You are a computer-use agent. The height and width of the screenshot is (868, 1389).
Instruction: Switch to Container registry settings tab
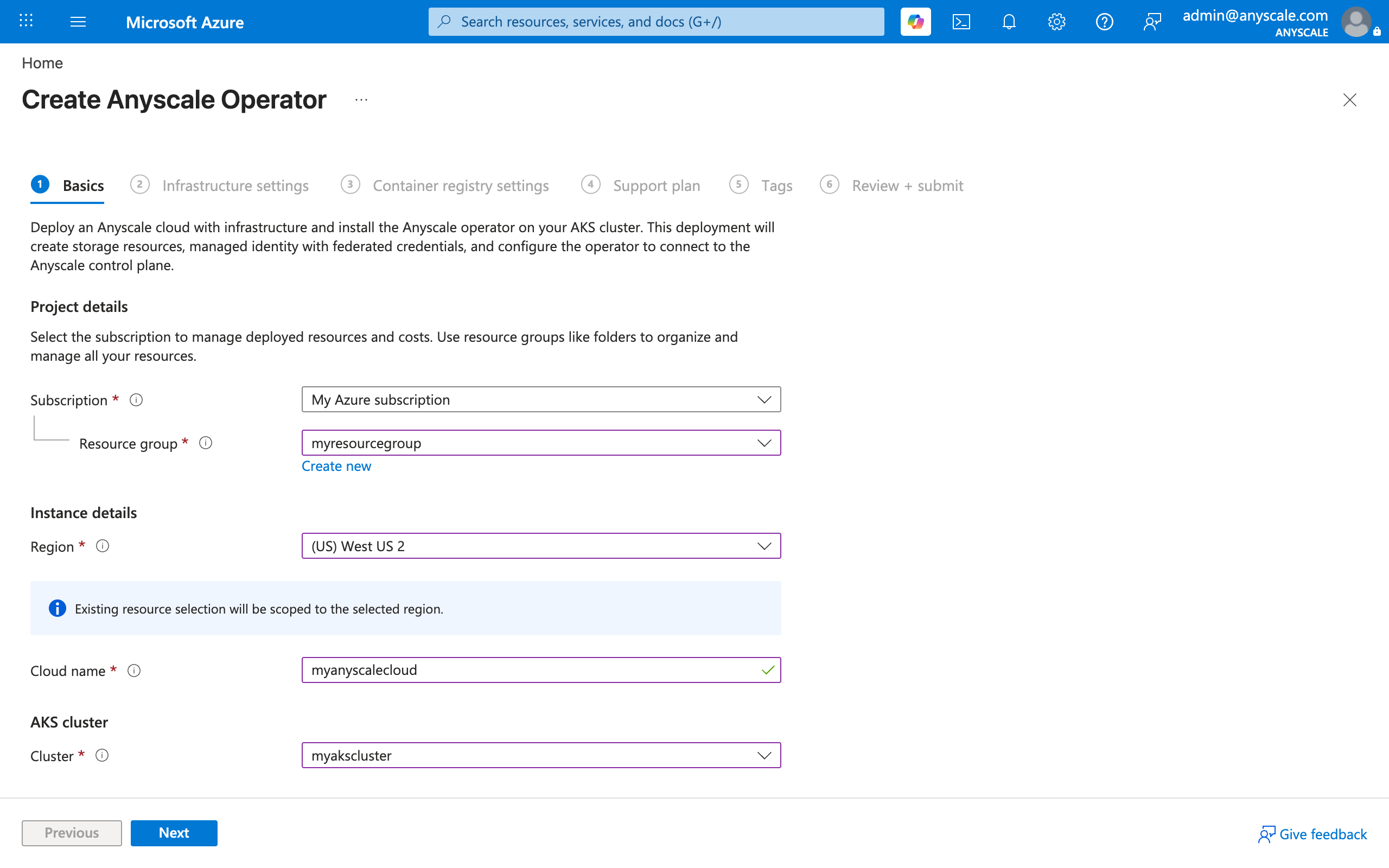(x=445, y=186)
